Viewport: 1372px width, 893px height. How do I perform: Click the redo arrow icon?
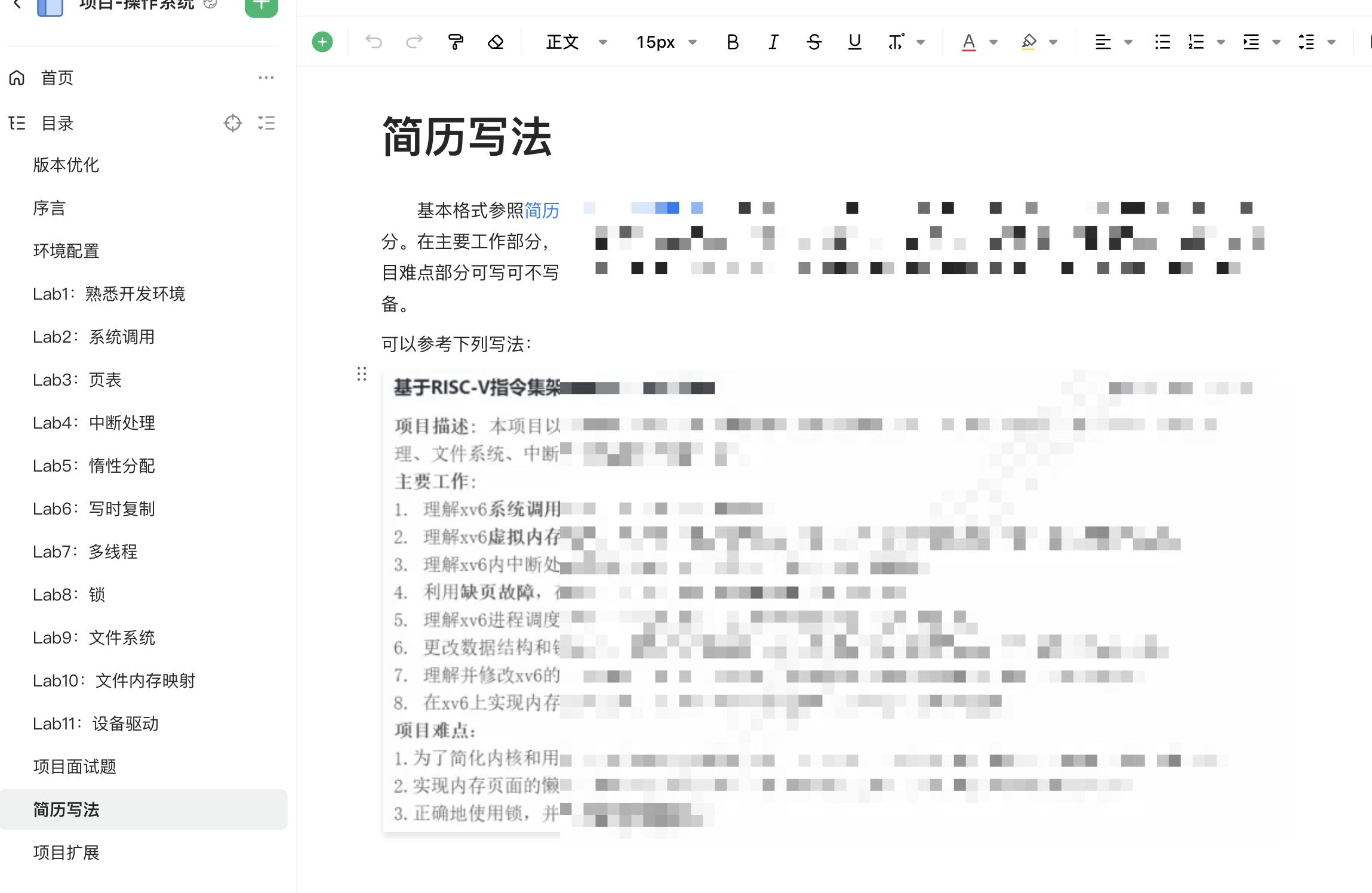[414, 42]
